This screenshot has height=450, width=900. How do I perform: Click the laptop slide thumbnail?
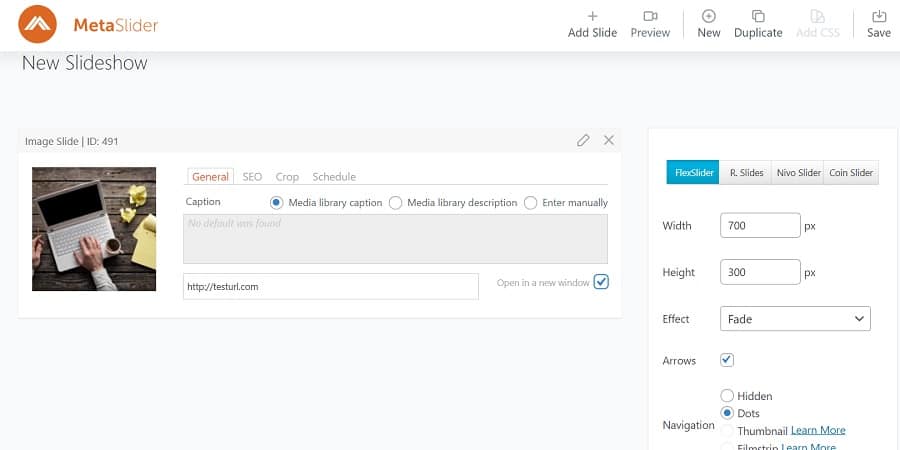coord(94,229)
